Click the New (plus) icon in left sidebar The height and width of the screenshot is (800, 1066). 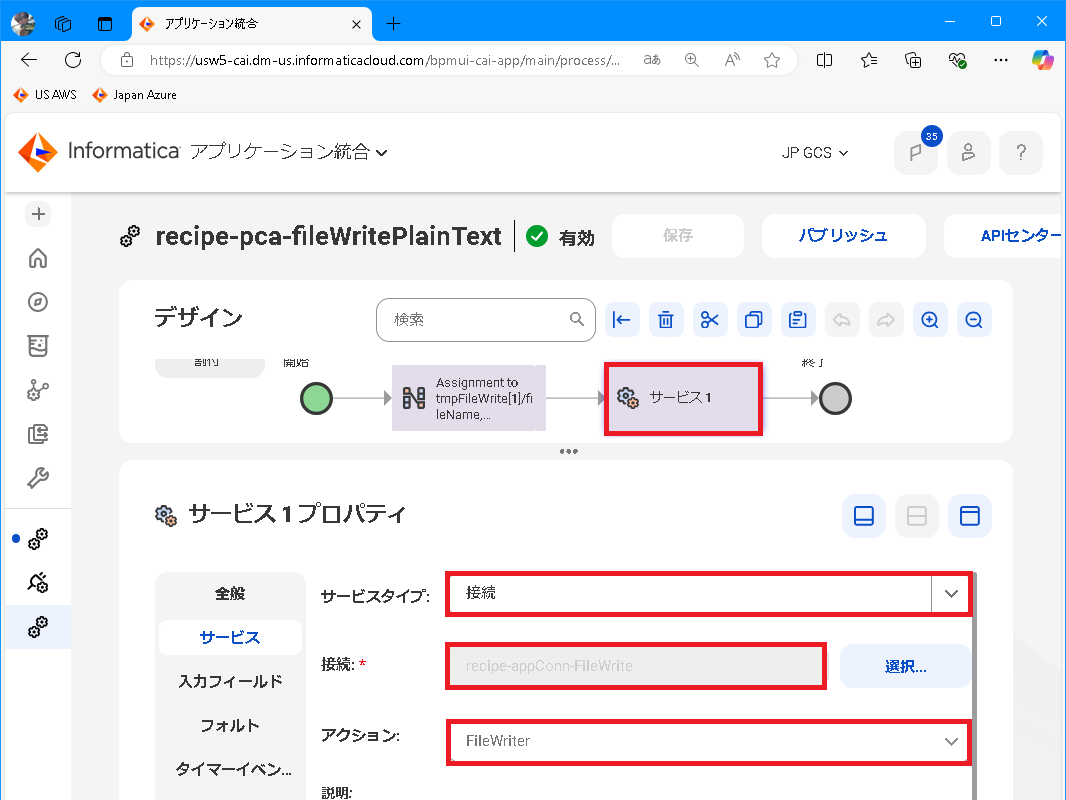click(38, 214)
